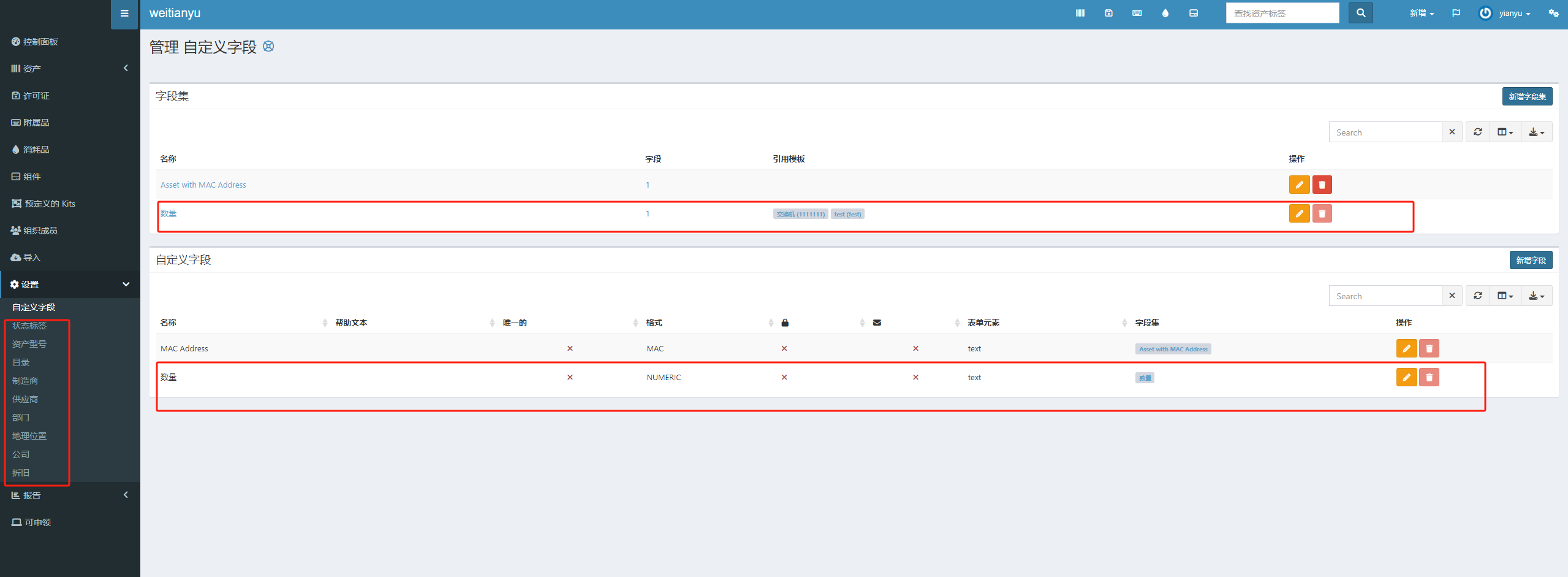Delete the Asset with MAC Address fieldset
The image size is (1568, 577).
(x=1322, y=185)
